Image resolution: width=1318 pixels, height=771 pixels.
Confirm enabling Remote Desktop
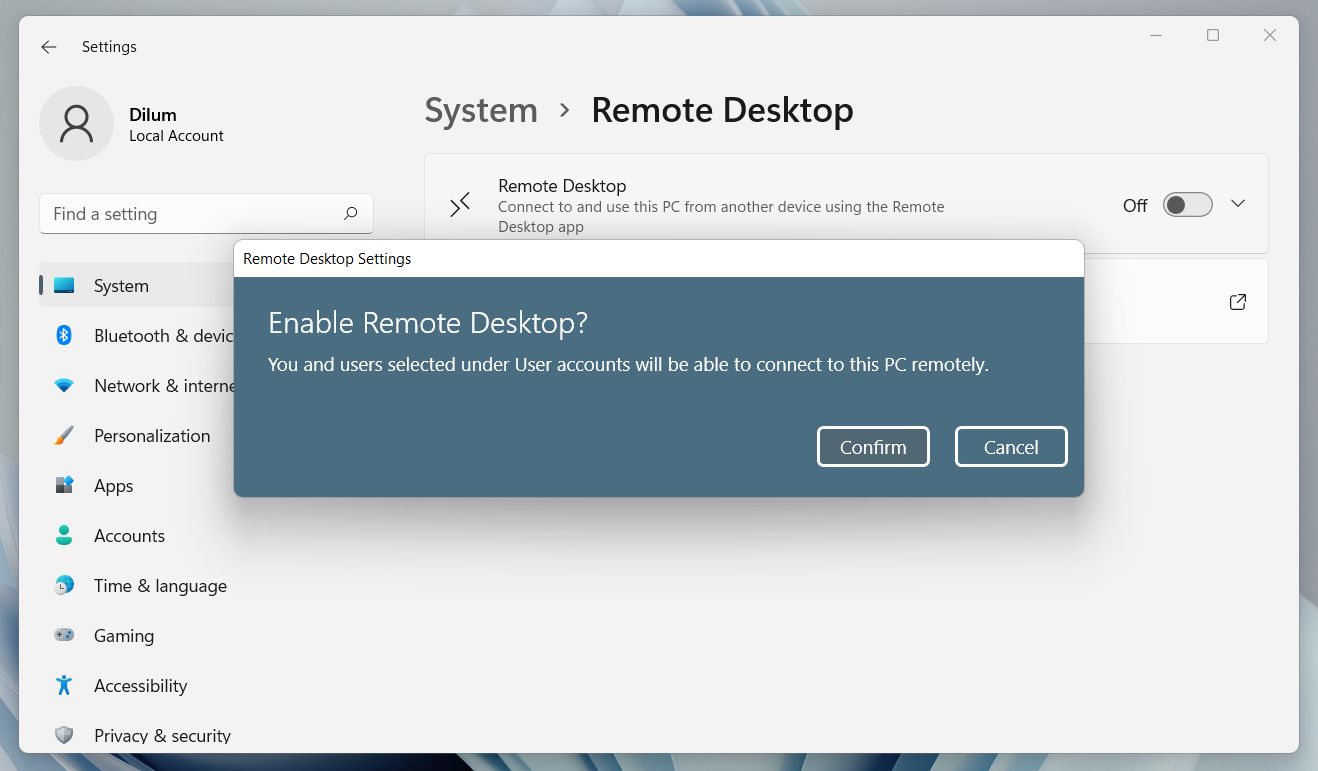872,447
